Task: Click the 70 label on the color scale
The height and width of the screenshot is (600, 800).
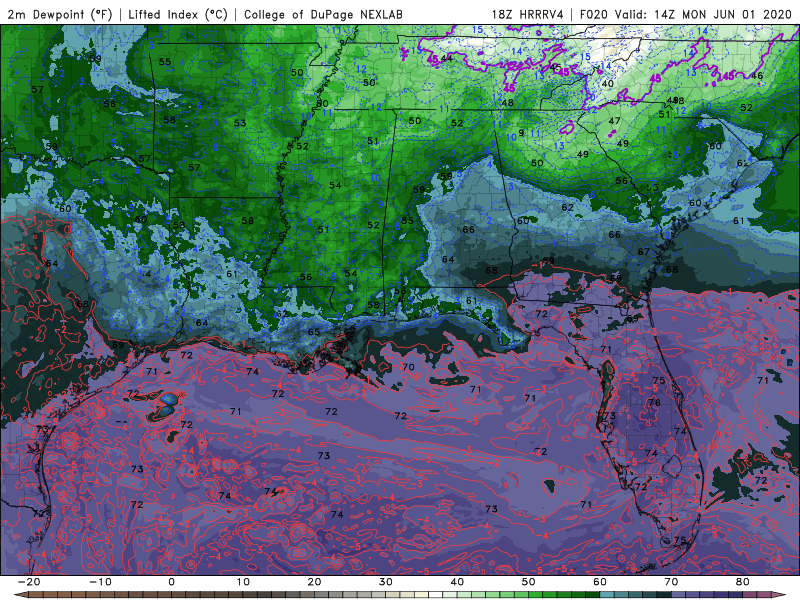Action: tap(671, 582)
